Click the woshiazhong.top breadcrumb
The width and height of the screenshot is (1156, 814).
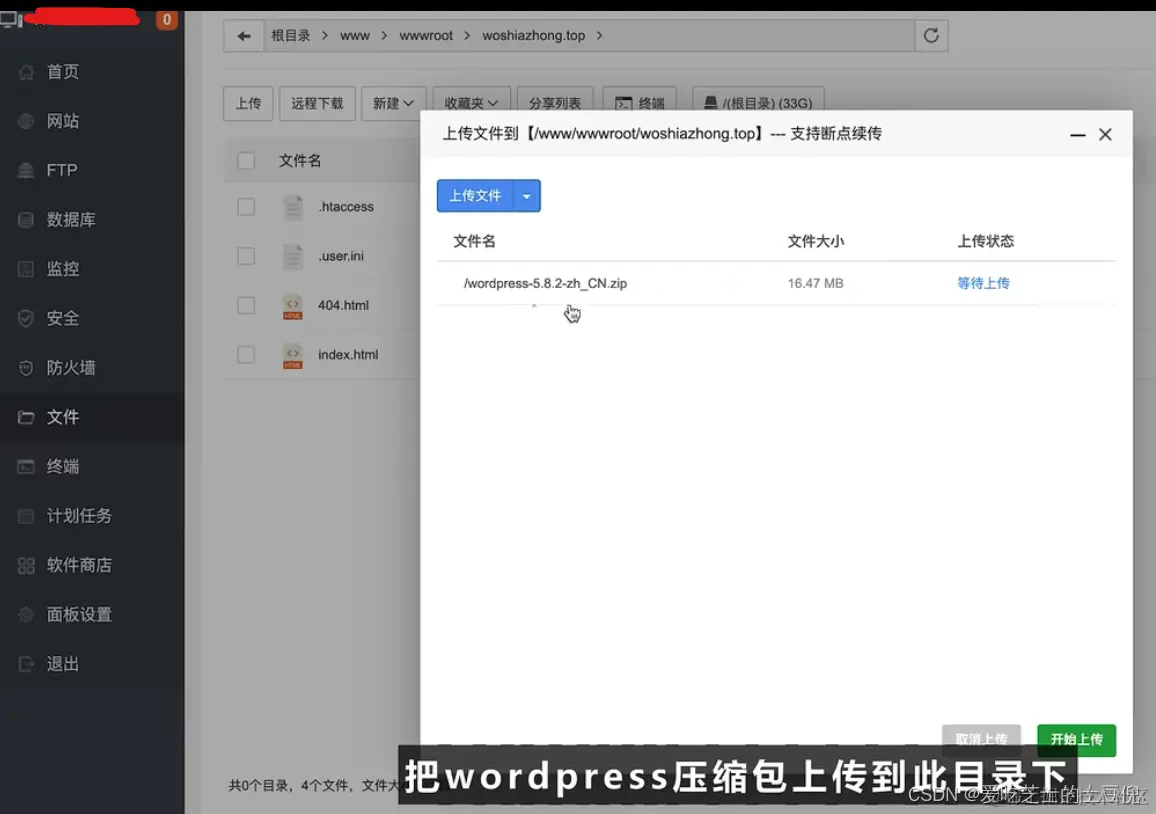tap(534, 35)
